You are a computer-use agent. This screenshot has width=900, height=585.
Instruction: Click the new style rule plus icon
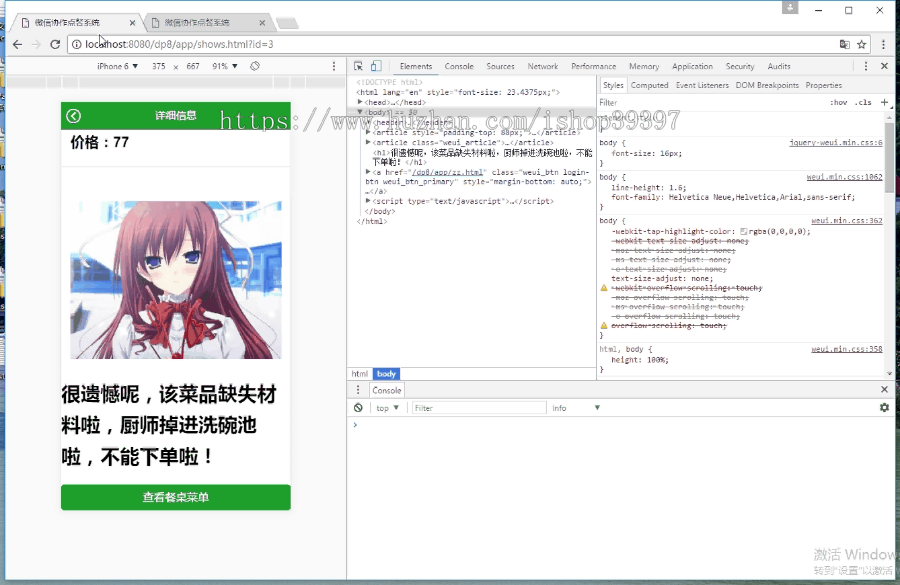[885, 102]
